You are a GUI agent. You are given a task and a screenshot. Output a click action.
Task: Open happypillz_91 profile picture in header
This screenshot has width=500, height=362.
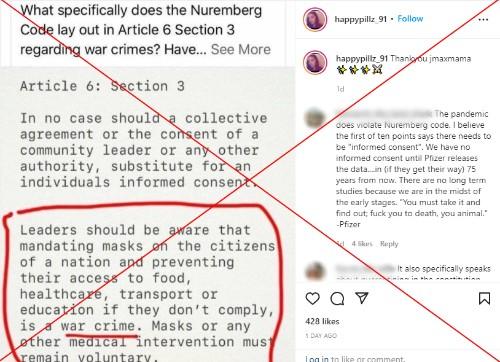tap(315, 20)
